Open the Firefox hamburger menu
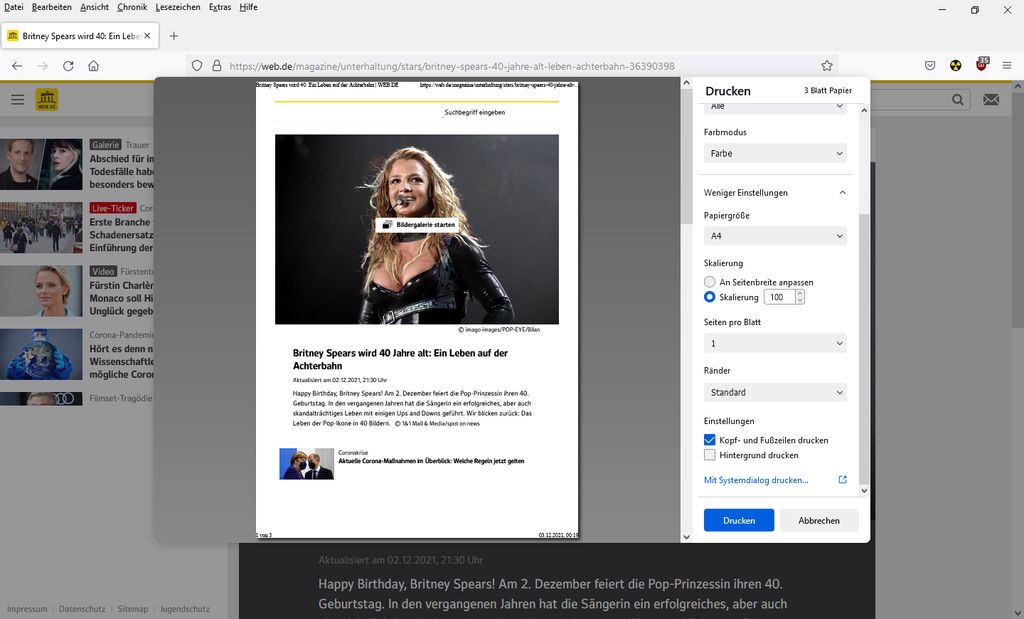Viewport: 1024px width, 619px height. [1006, 66]
